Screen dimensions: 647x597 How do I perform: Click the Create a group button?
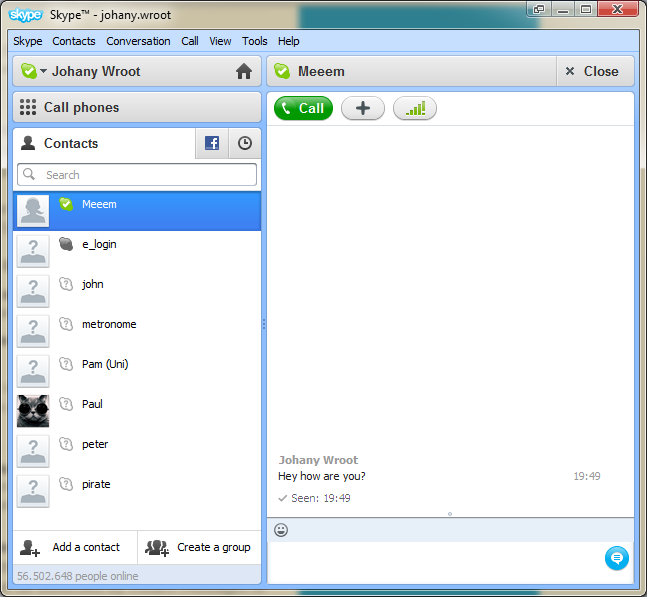tap(200, 547)
